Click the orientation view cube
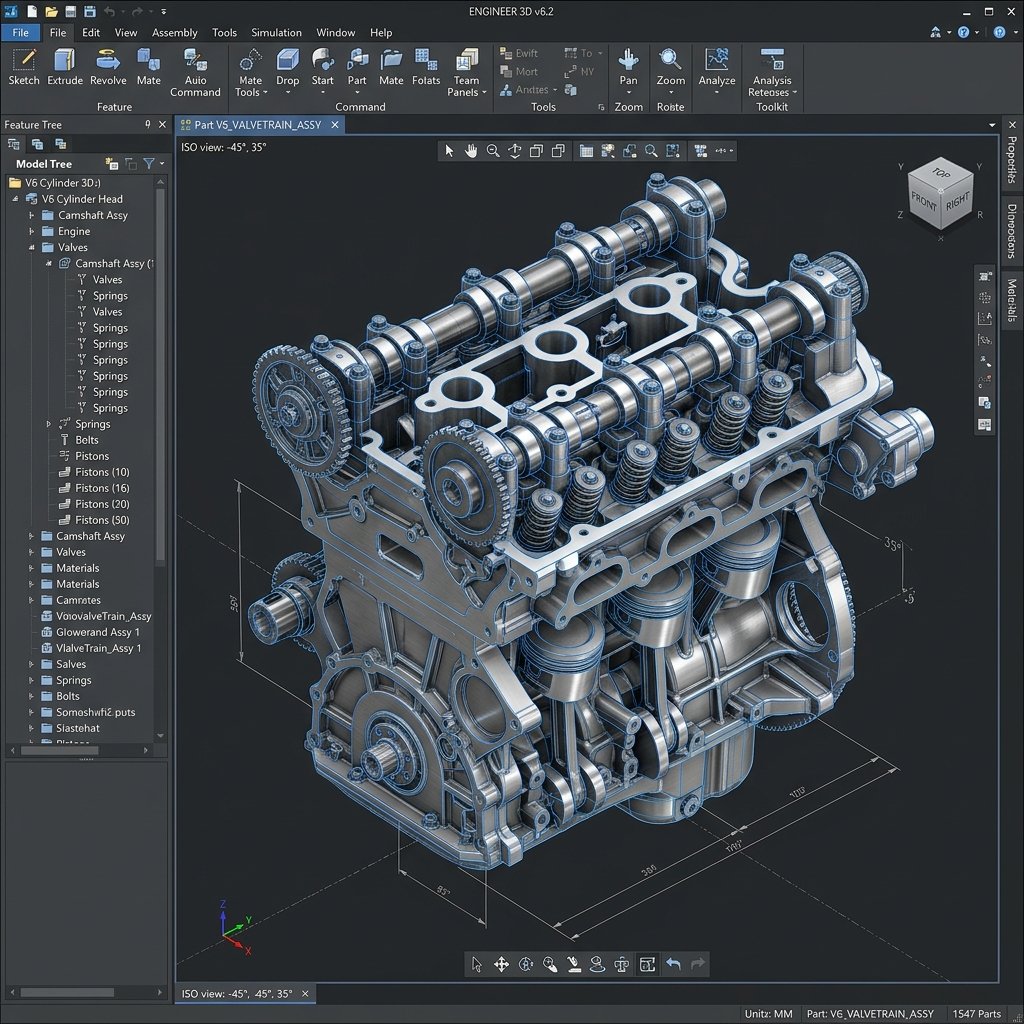This screenshot has width=1024, height=1024. click(x=940, y=194)
